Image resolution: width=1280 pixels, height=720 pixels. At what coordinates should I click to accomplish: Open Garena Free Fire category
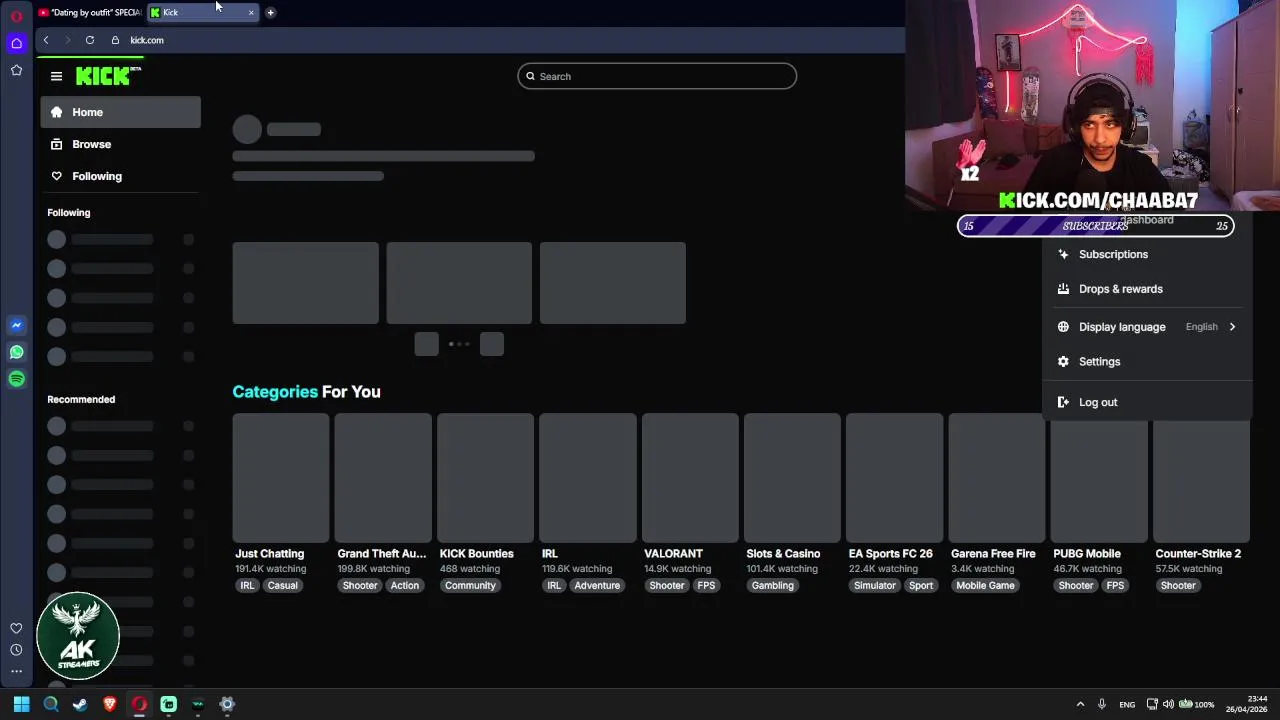(996, 478)
